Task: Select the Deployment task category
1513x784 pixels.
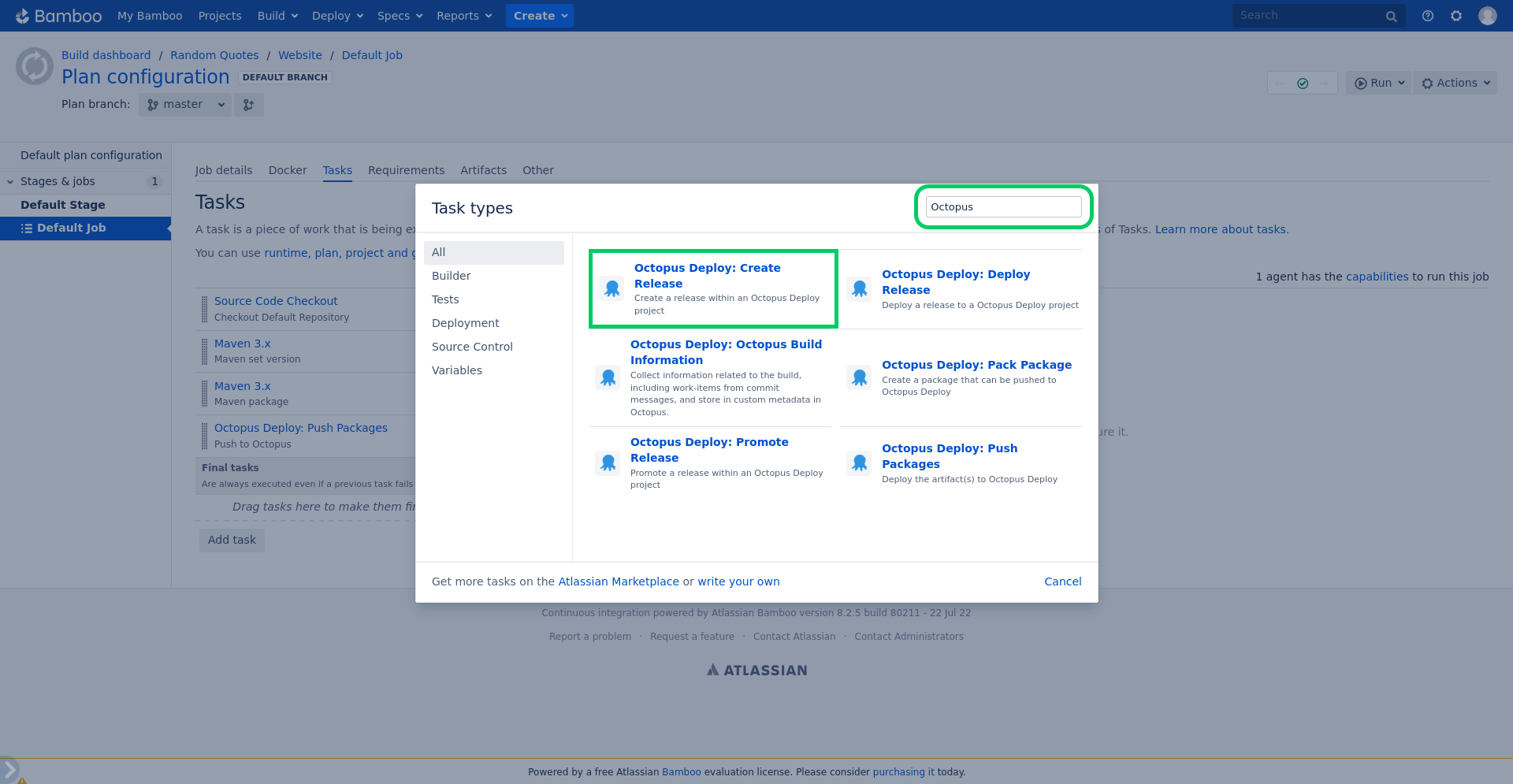Action: (493, 323)
